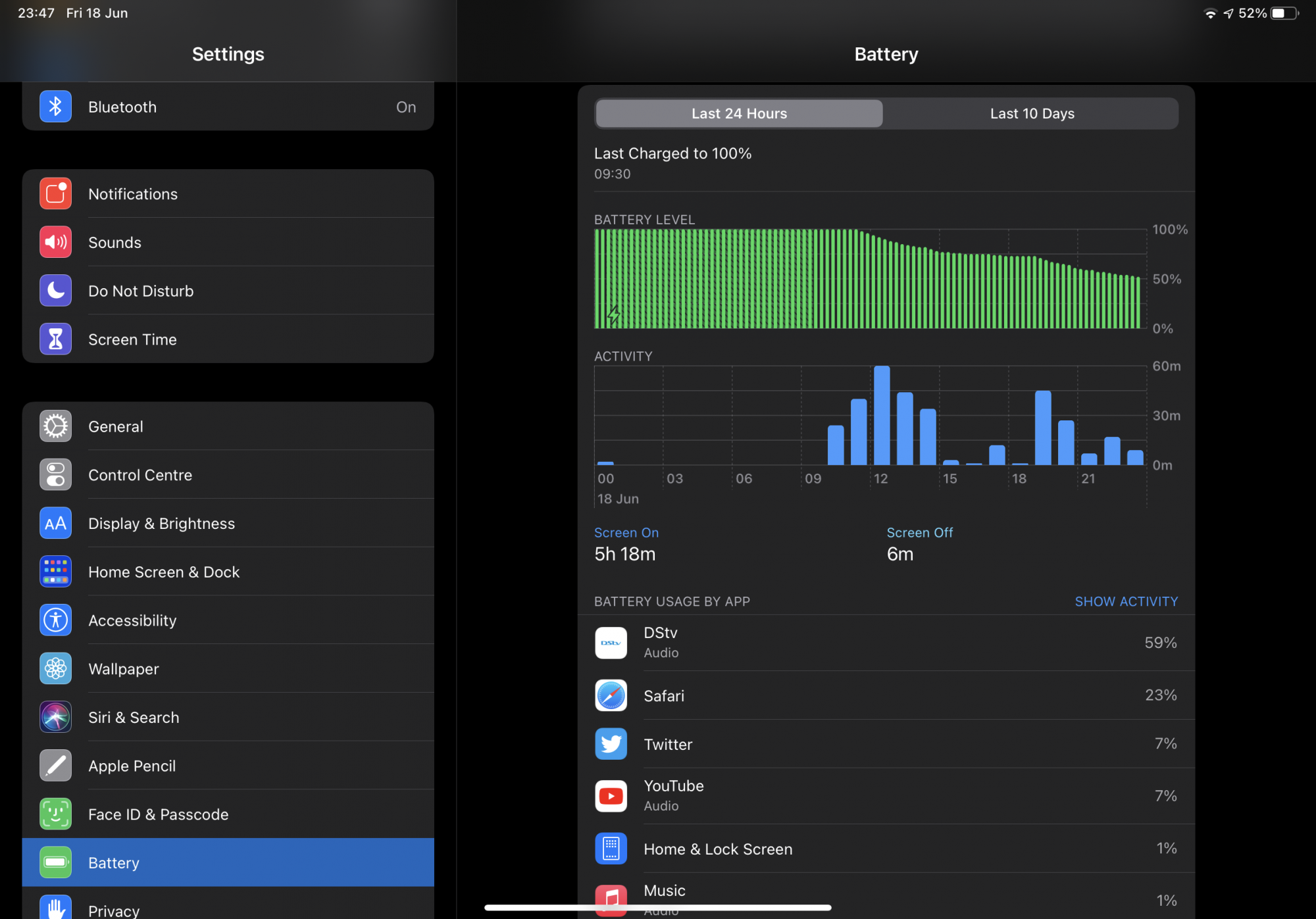Open Display & Brightness settings
The image size is (1316, 919).
point(228,524)
